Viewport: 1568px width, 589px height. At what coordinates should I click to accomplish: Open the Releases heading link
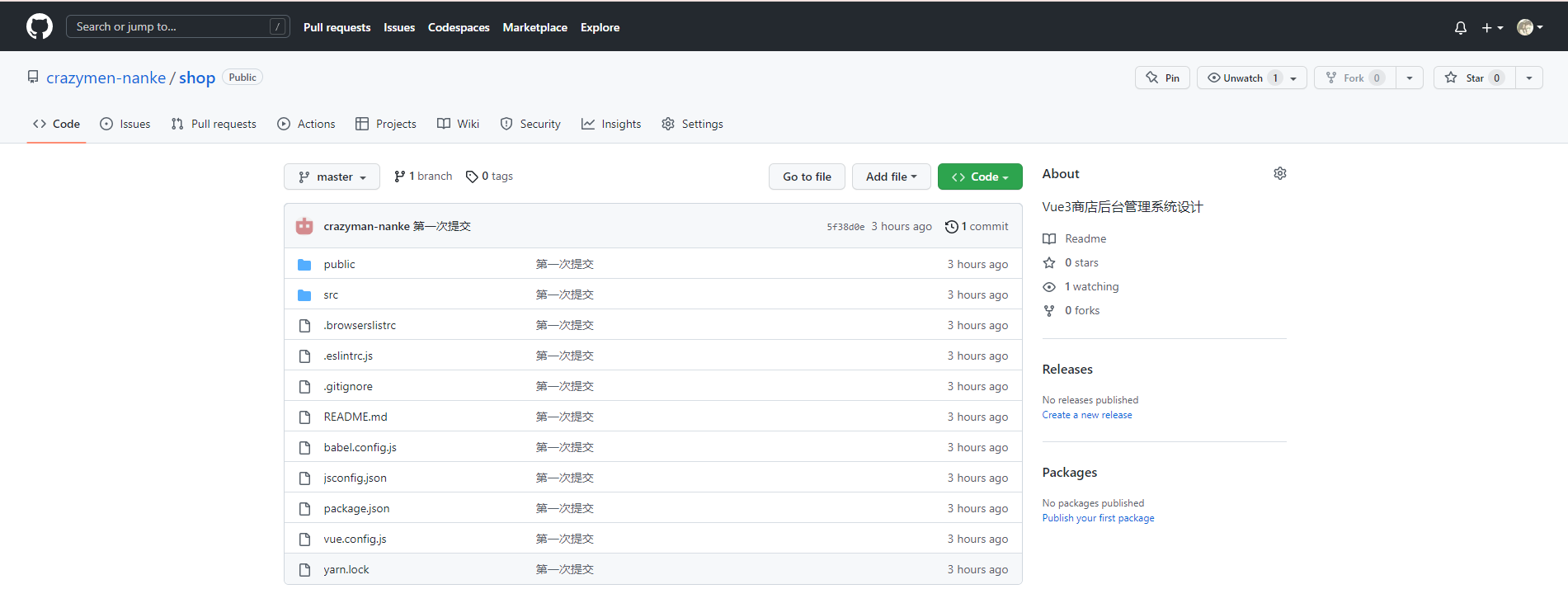[x=1067, y=370]
